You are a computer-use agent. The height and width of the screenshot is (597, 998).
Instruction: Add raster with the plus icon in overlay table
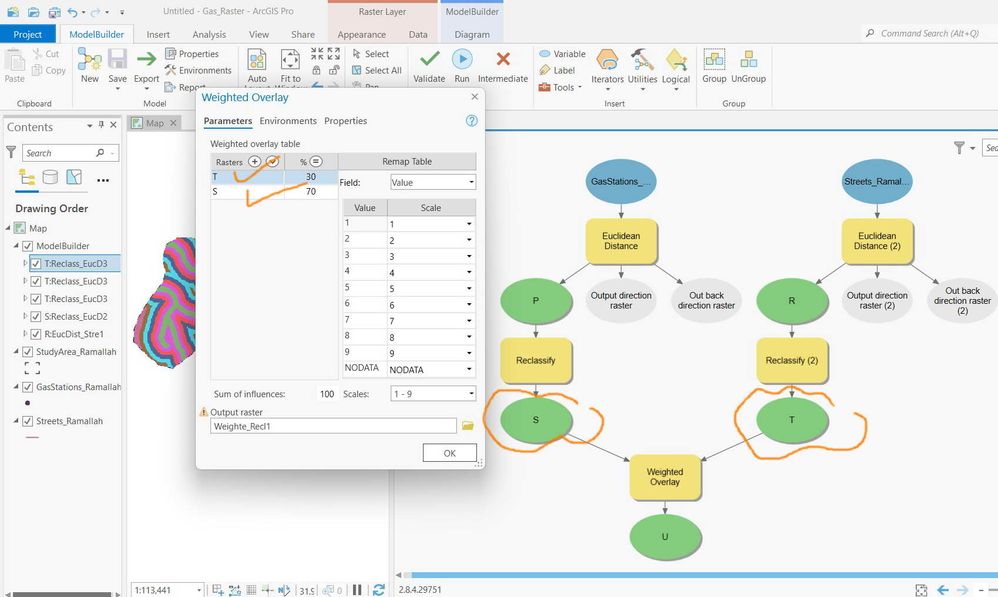[x=255, y=162]
